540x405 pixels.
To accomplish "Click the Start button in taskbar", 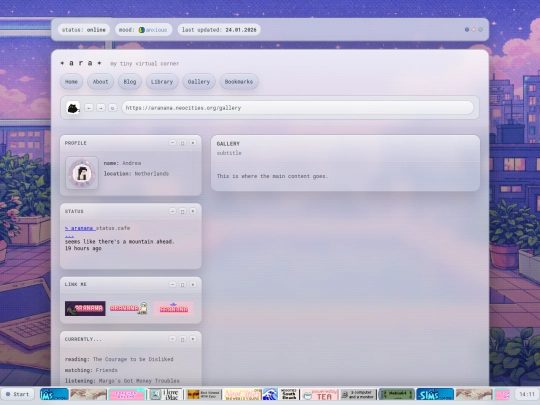I will pos(18,394).
